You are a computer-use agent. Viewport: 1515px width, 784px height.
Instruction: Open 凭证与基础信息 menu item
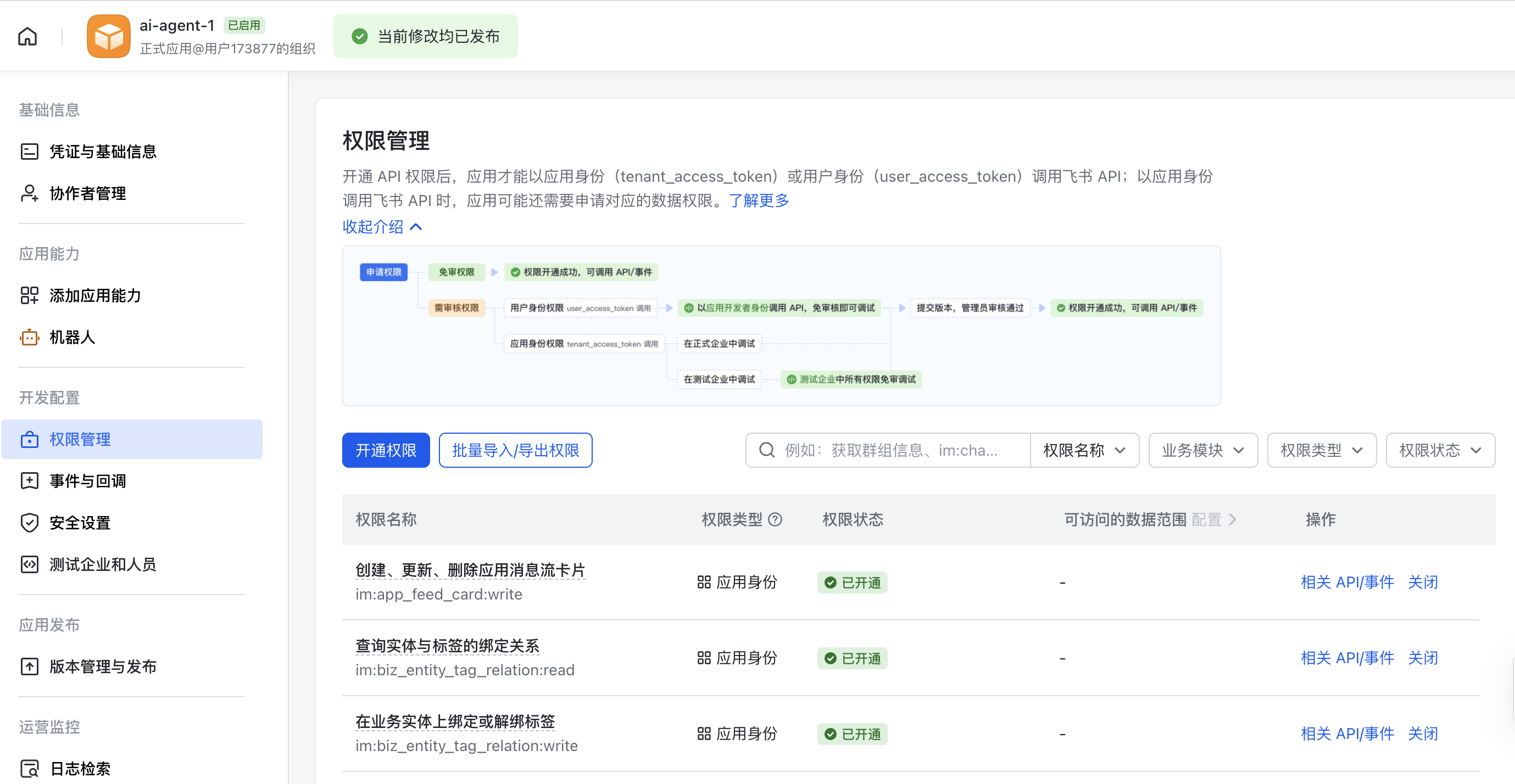(132, 152)
